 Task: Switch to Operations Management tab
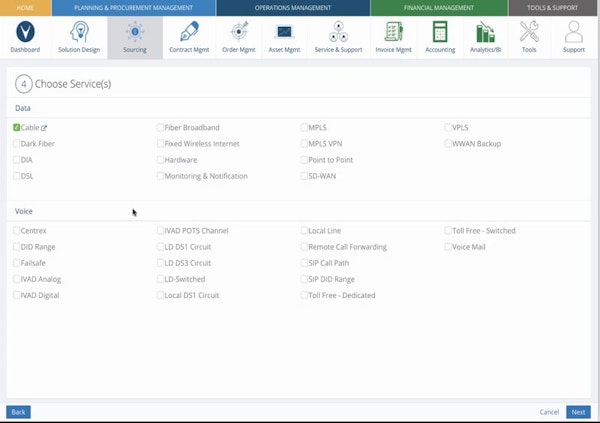click(293, 8)
